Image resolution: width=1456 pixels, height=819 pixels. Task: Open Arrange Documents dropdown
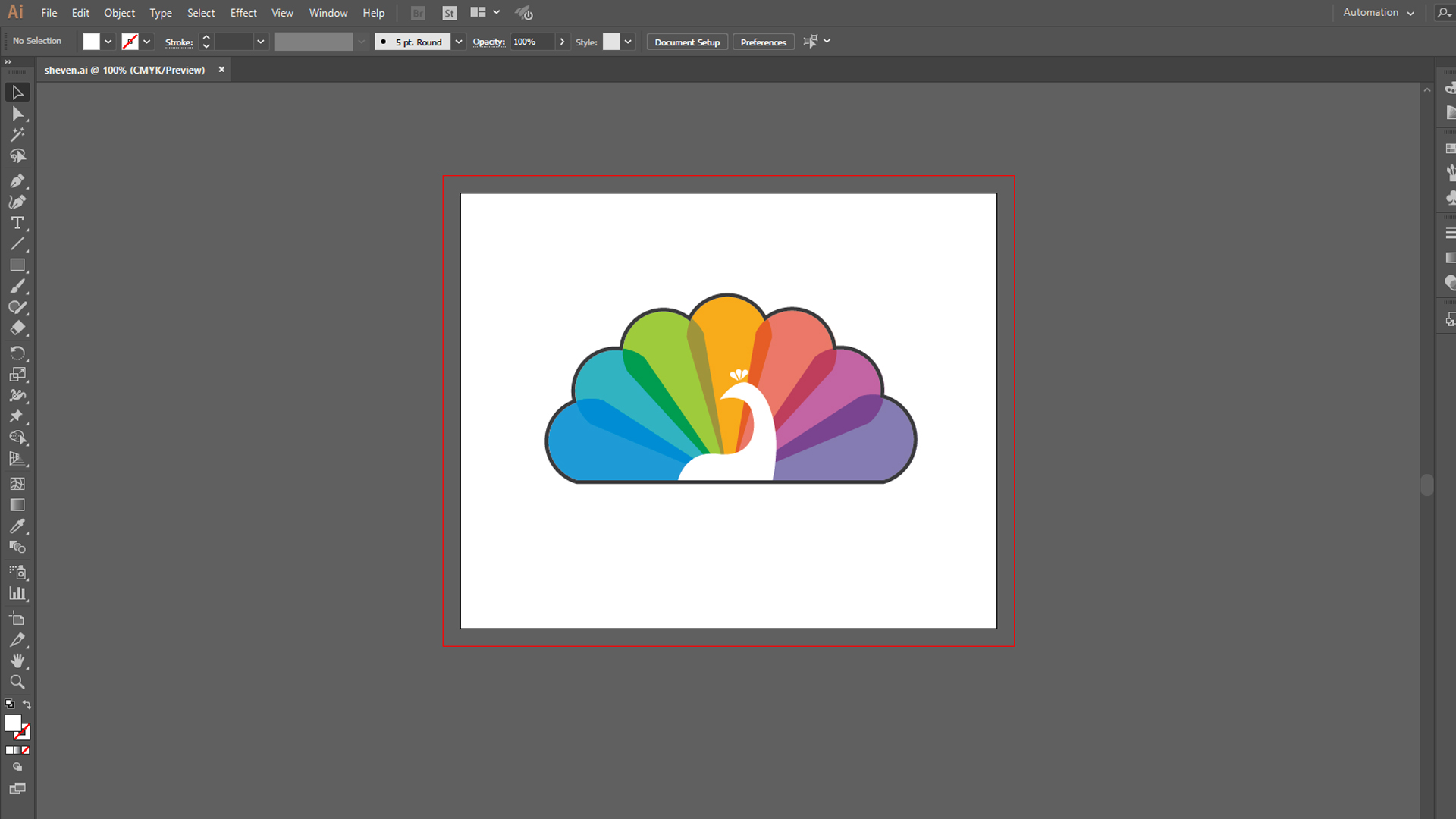tap(485, 12)
